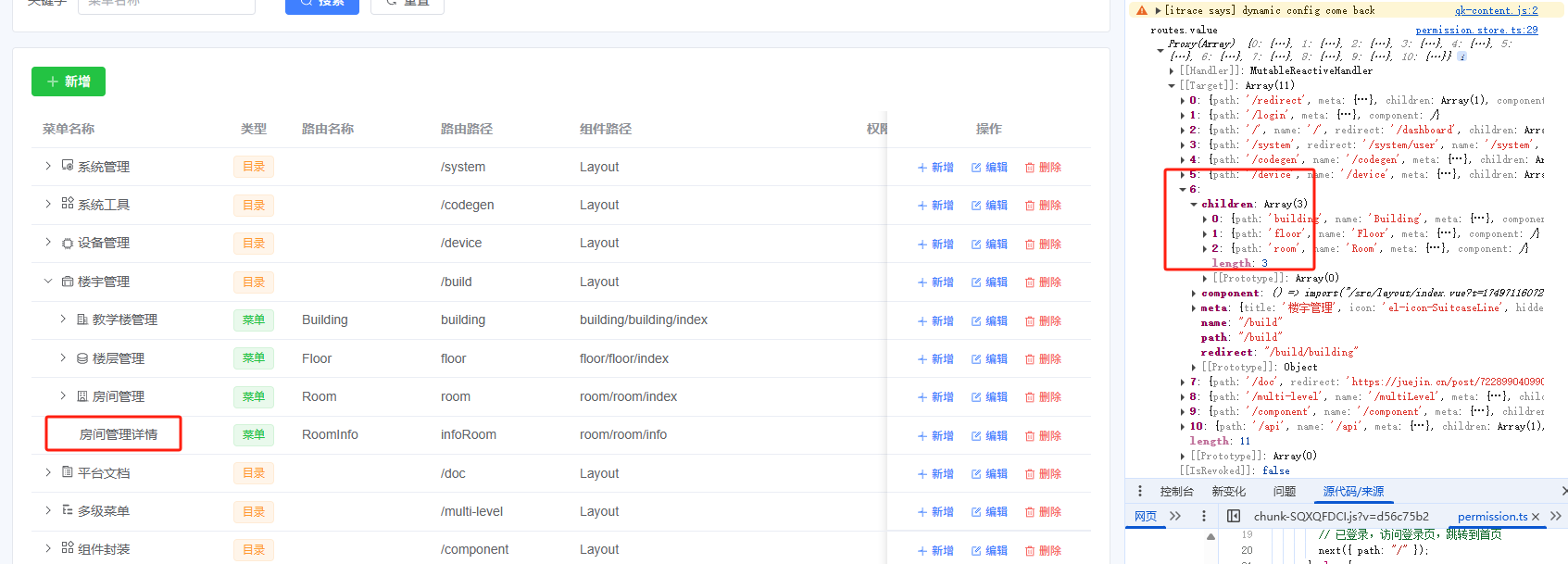Open the chunk-SQXQFDCI.js file tab
1568x564 pixels.
[1341, 516]
